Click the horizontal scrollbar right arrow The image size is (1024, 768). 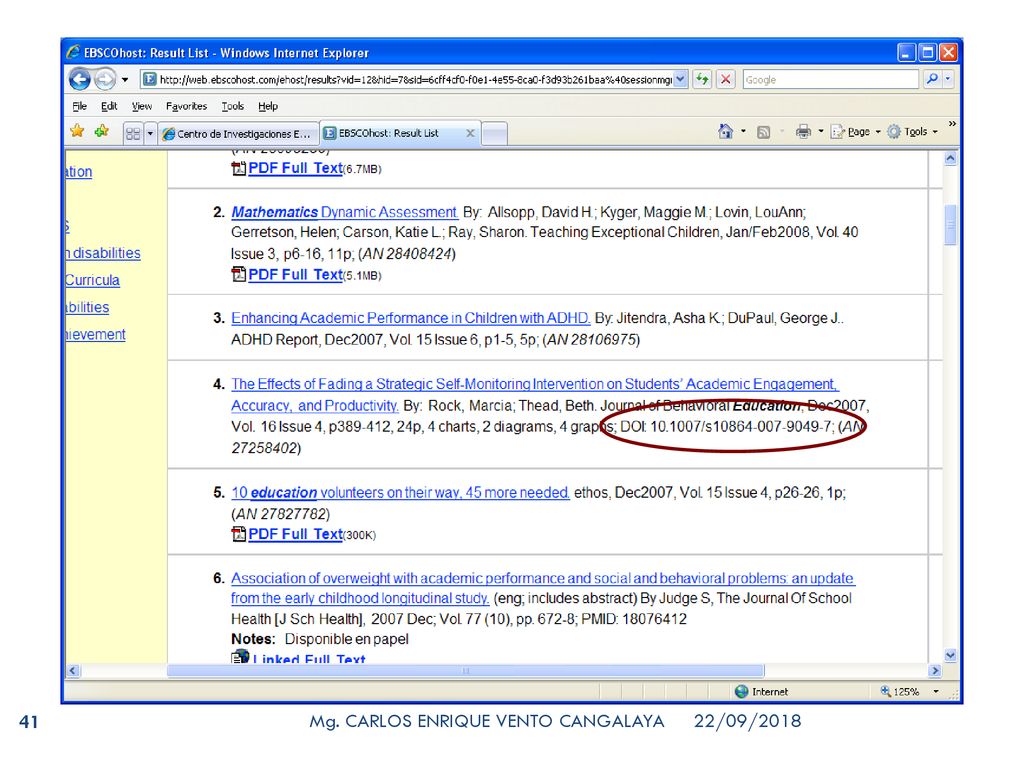(x=935, y=671)
